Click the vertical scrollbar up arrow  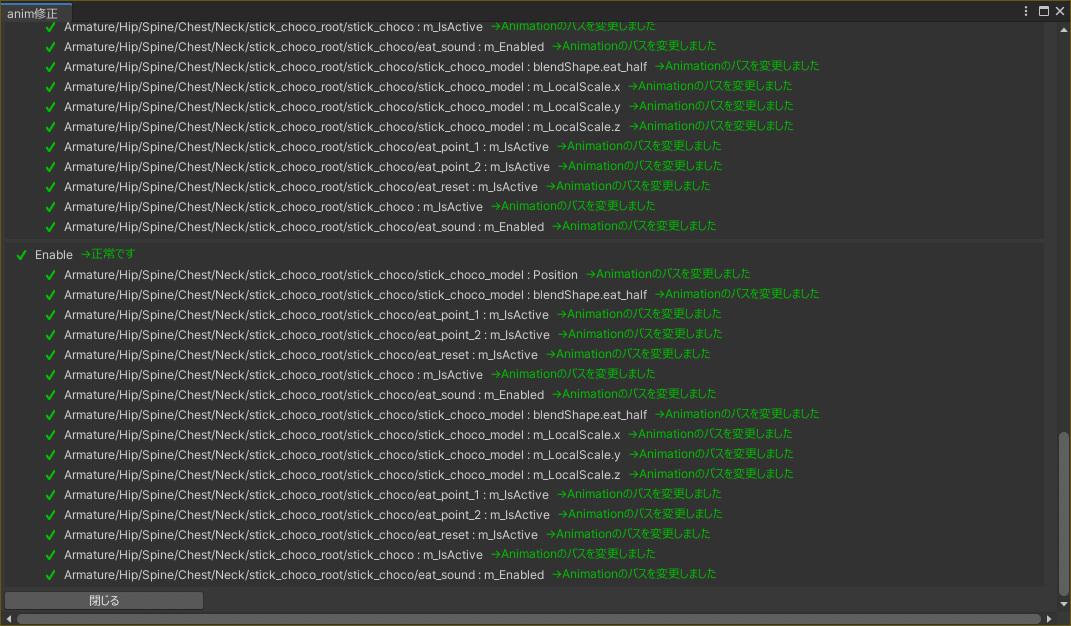1063,29
